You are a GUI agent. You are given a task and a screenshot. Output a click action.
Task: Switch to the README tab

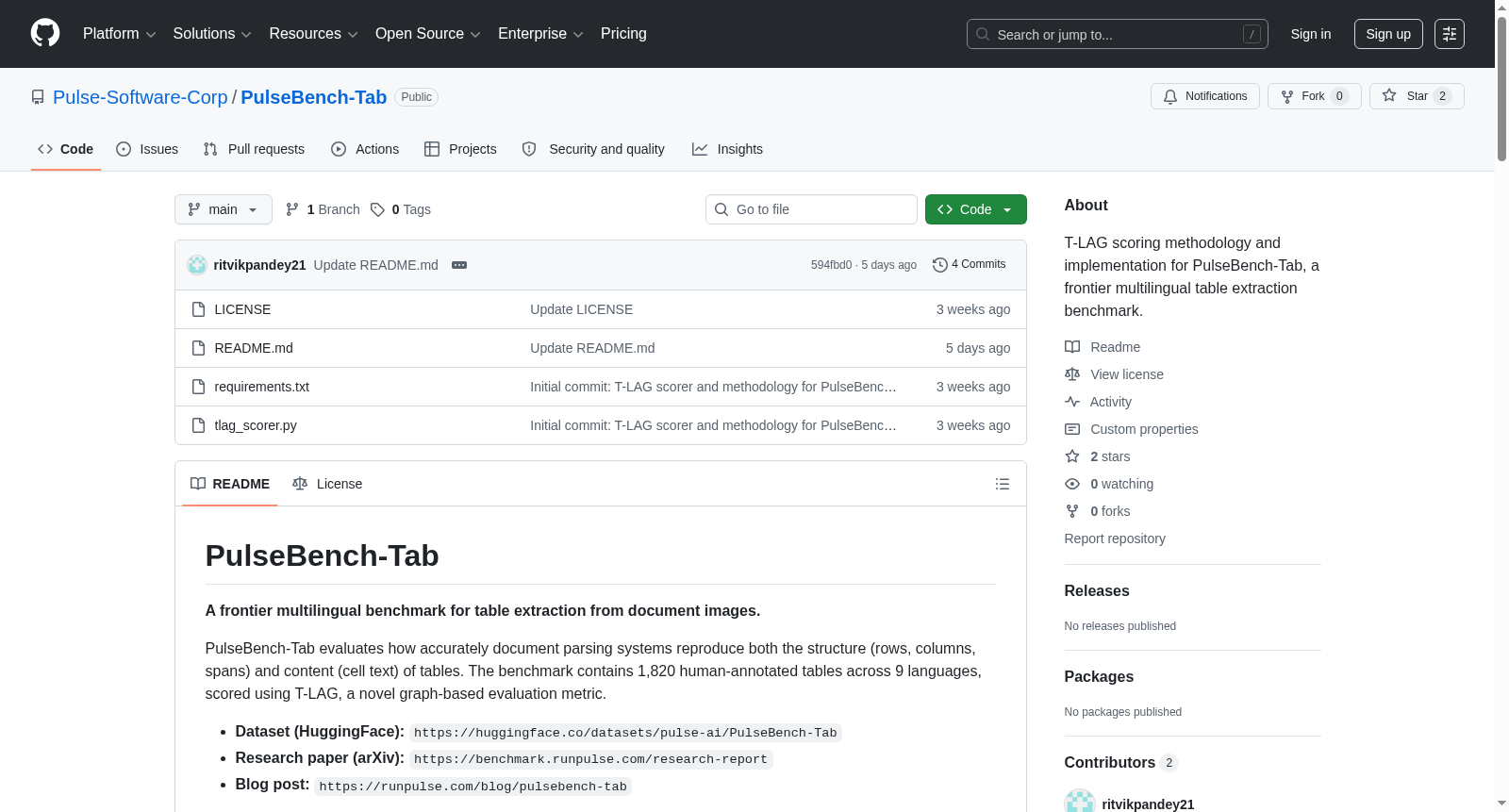(x=230, y=484)
